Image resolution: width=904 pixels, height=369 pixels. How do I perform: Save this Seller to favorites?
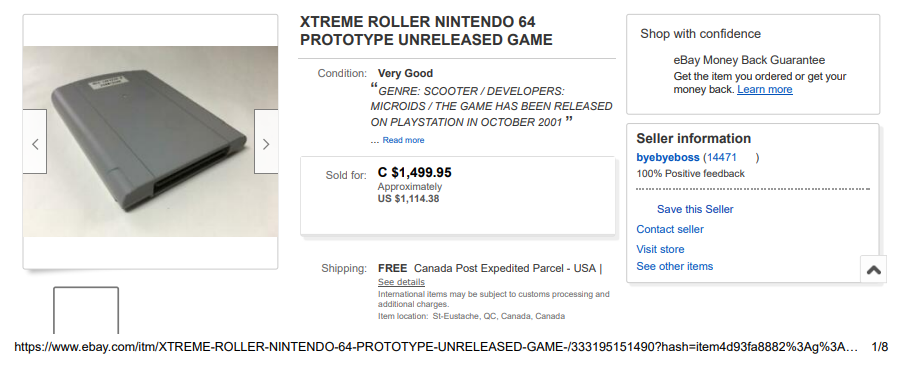[x=695, y=209]
